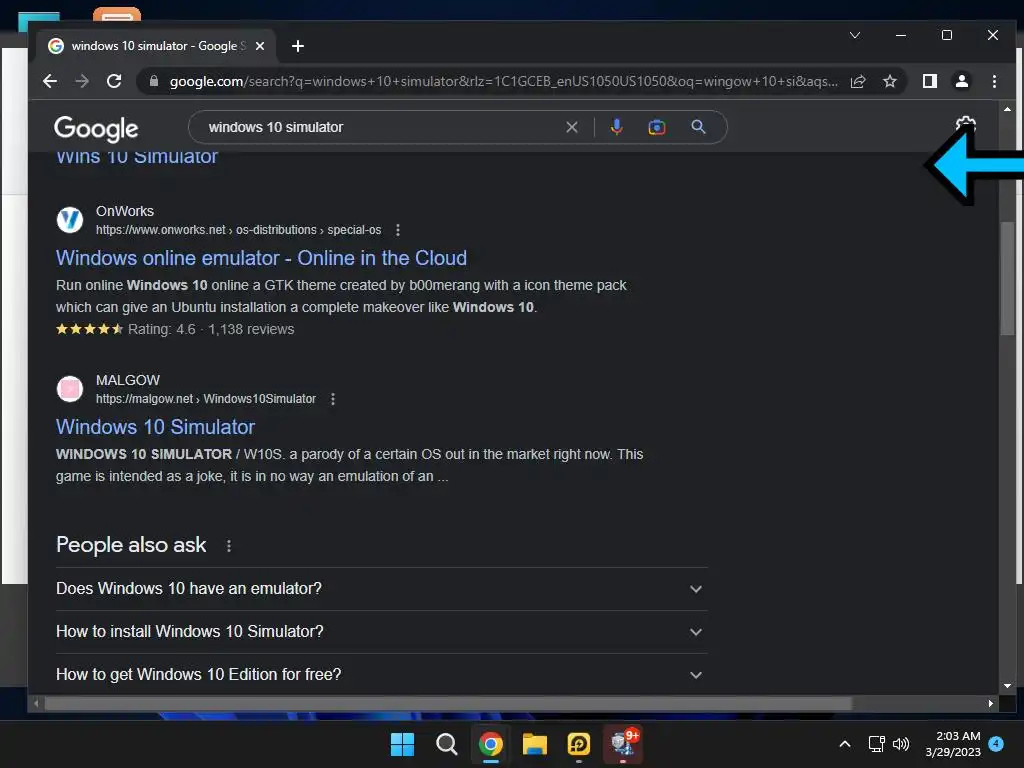Open the notification center badge
Image resolution: width=1024 pixels, height=768 pixels.
click(996, 743)
